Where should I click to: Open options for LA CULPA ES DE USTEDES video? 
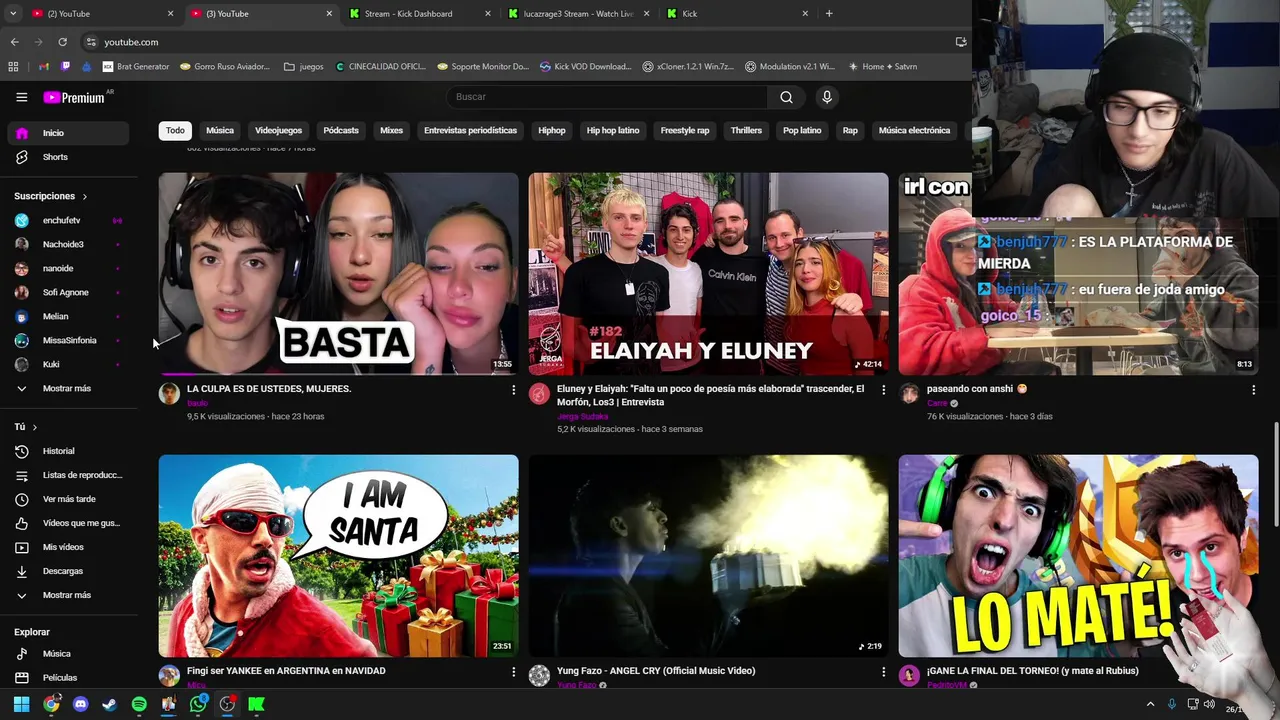(x=513, y=390)
